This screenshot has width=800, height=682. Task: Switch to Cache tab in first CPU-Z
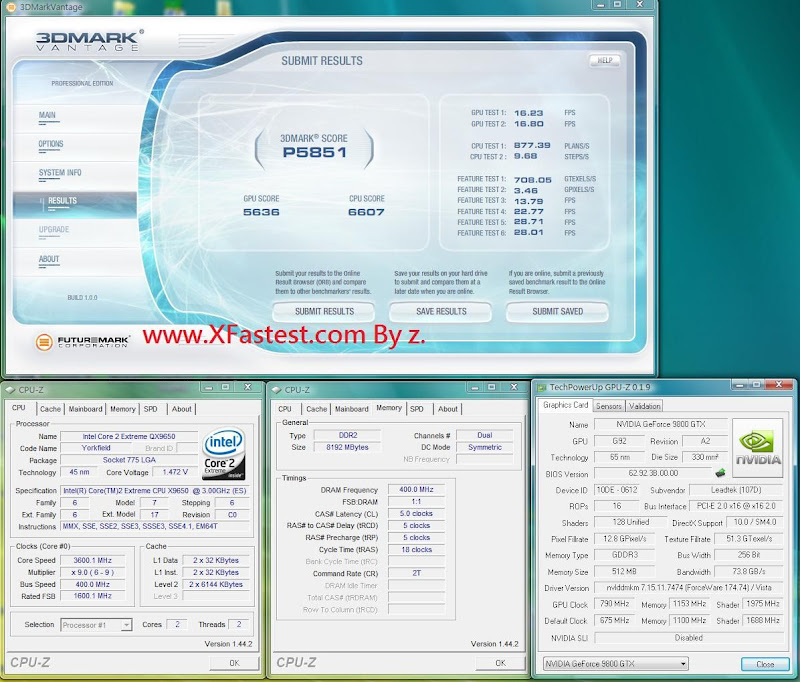tap(50, 409)
